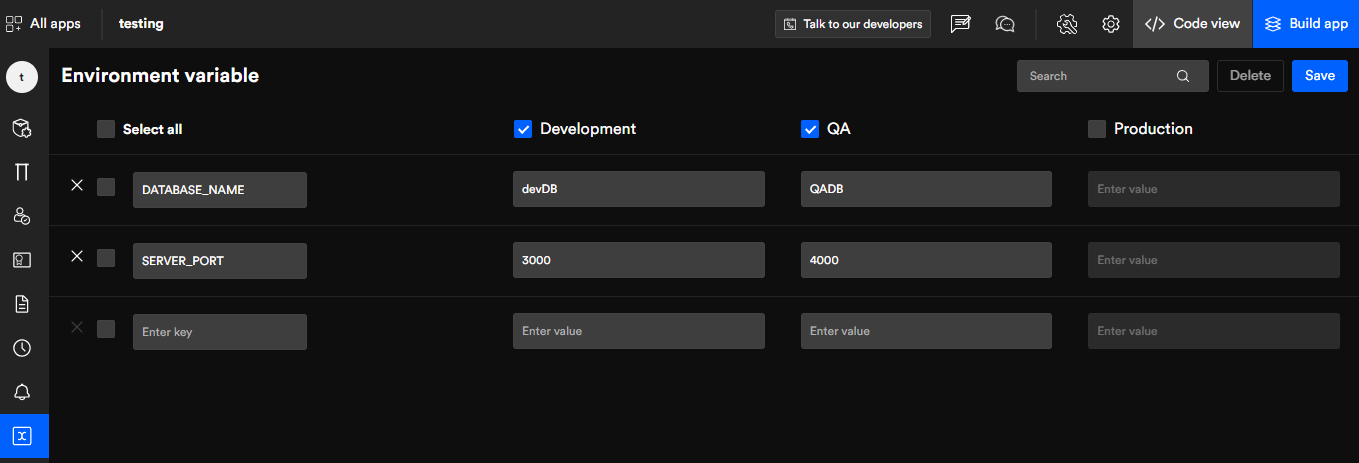This screenshot has height=463, width=1359.
Task: Uncheck the QA environment checkbox
Action: (810, 129)
